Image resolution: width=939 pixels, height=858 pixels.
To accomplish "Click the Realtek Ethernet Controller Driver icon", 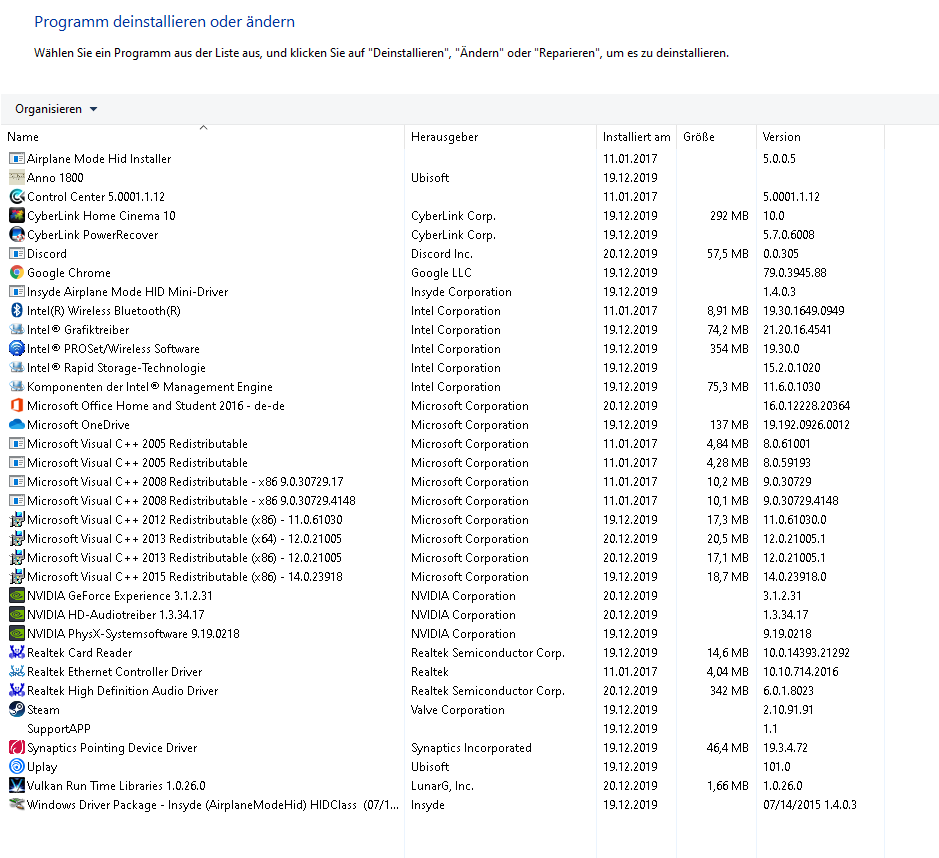I will (x=17, y=672).
